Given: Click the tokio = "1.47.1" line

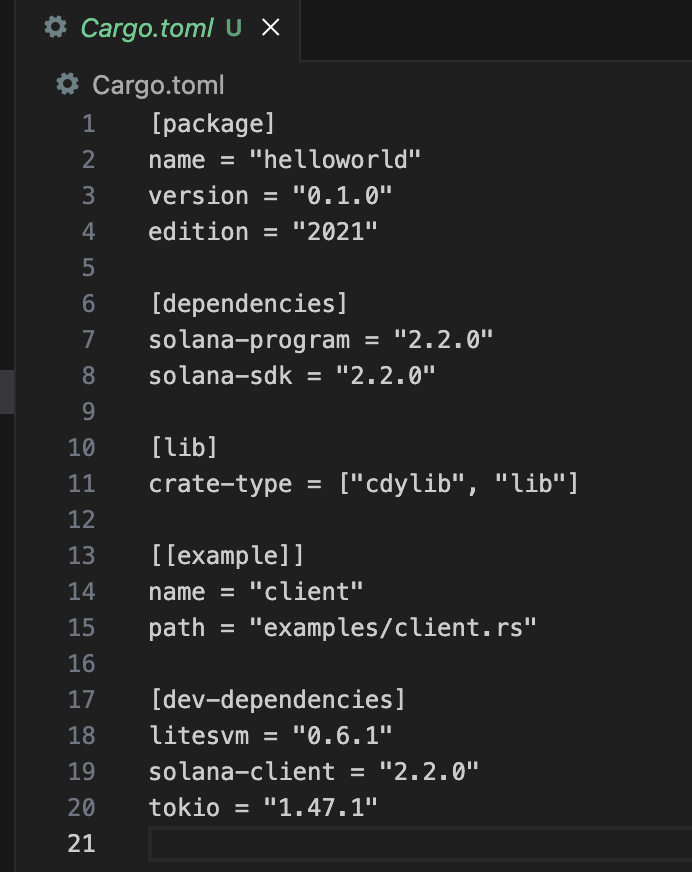Looking at the screenshot, I should coord(263,808).
